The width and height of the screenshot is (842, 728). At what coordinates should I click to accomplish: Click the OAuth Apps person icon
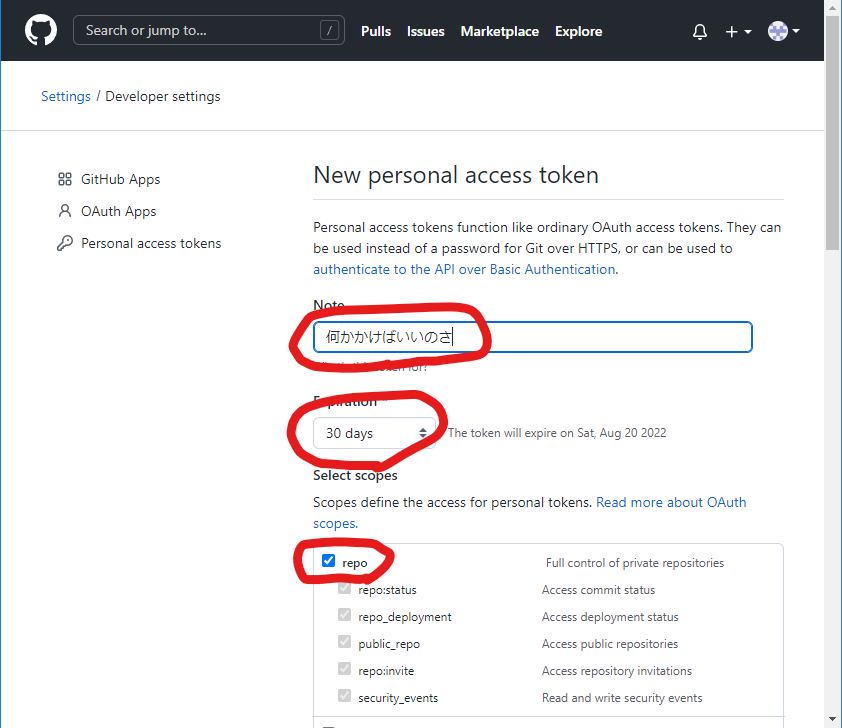(x=65, y=211)
